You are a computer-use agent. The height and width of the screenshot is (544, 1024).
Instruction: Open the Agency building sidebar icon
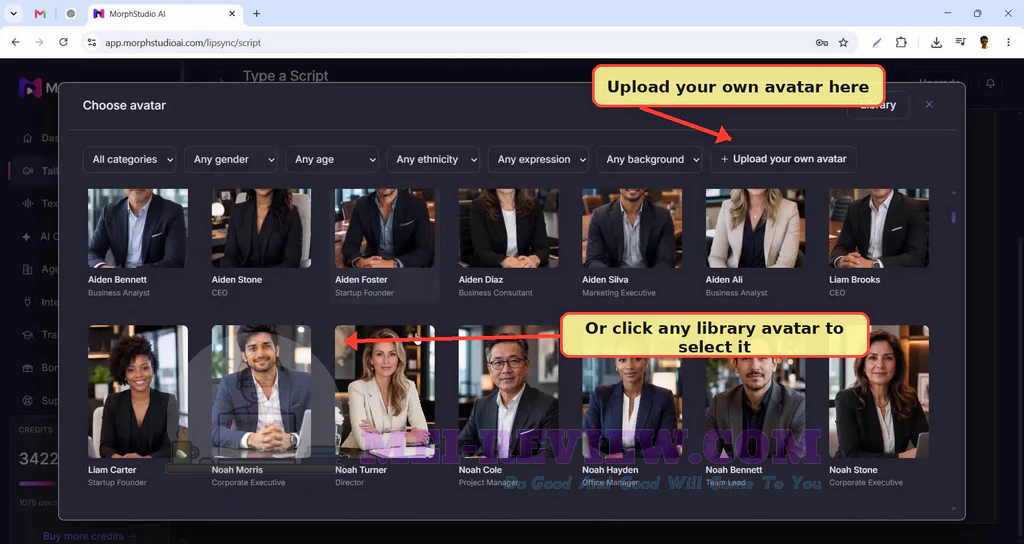pos(27,269)
